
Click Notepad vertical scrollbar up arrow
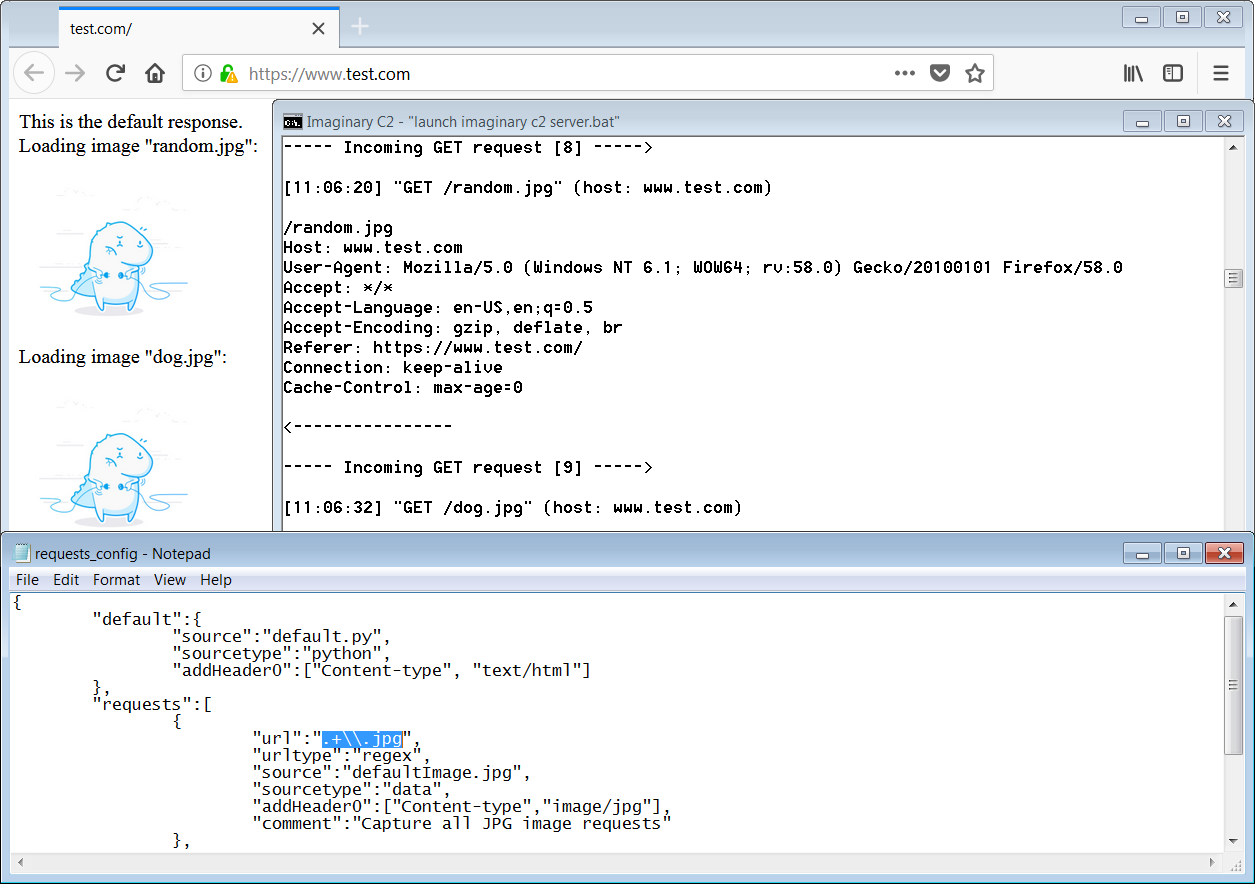[1234, 604]
